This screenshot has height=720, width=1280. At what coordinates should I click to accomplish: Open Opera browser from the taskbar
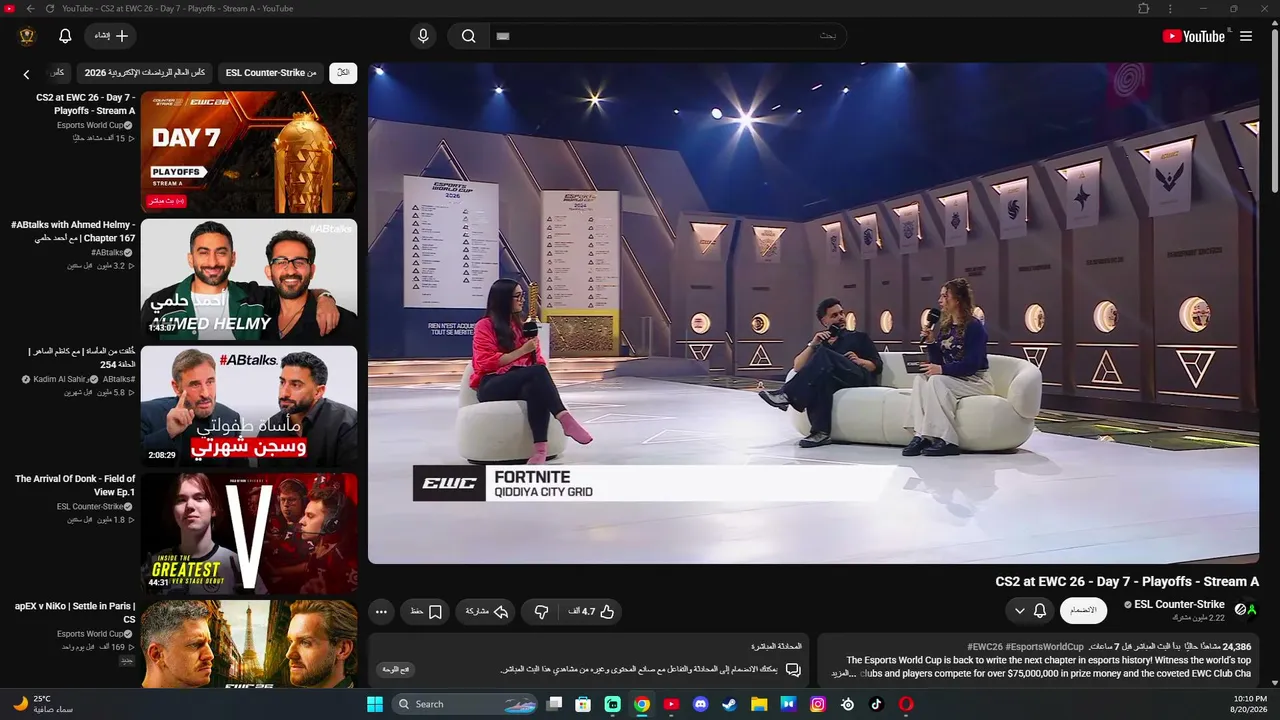(906, 704)
